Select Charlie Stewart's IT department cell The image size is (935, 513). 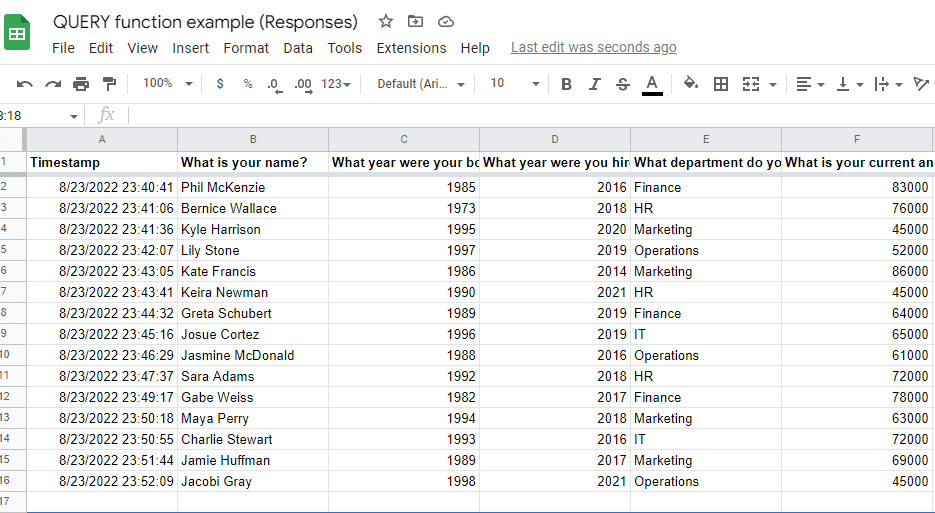(705, 440)
